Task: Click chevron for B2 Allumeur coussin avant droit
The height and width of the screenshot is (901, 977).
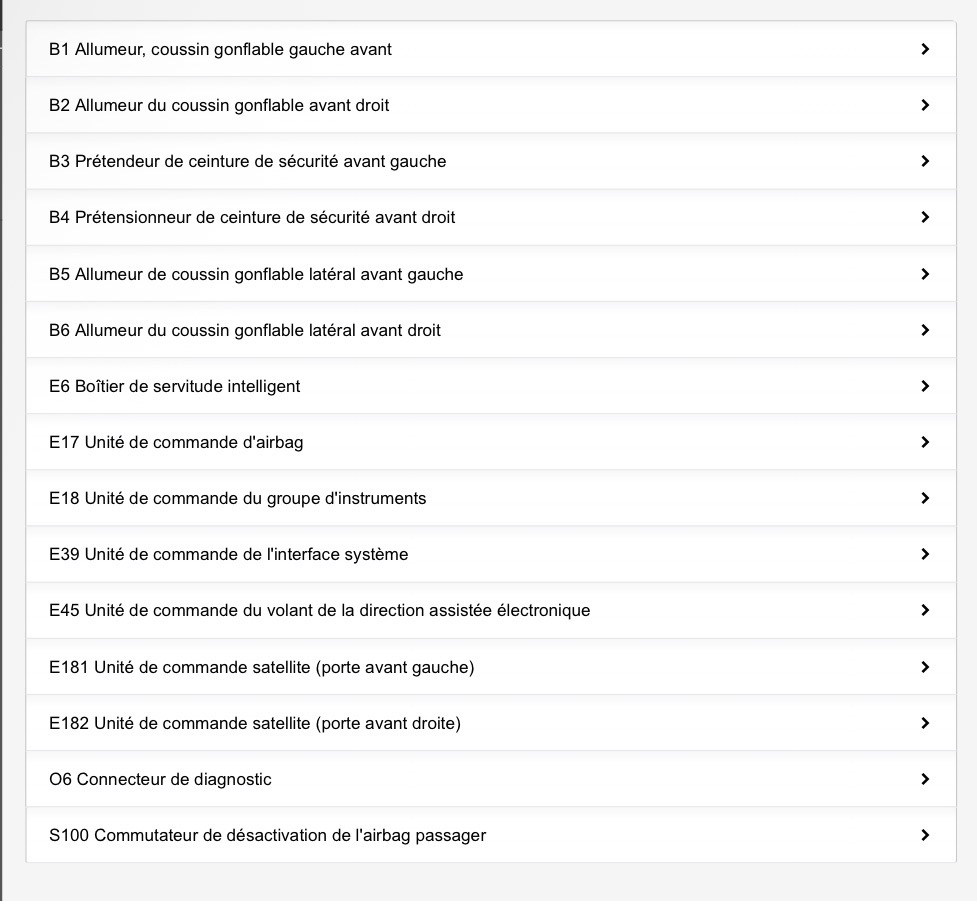Action: point(925,105)
